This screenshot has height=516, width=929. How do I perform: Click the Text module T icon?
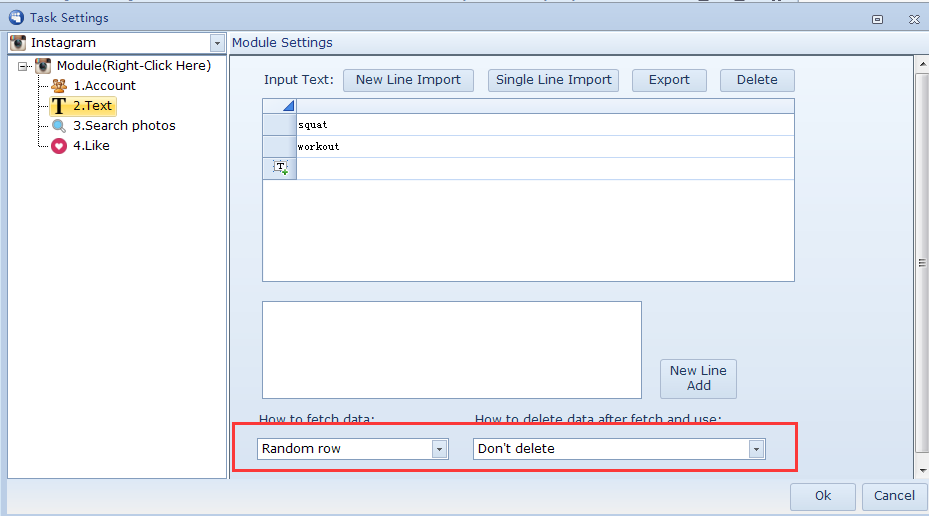[x=59, y=106]
